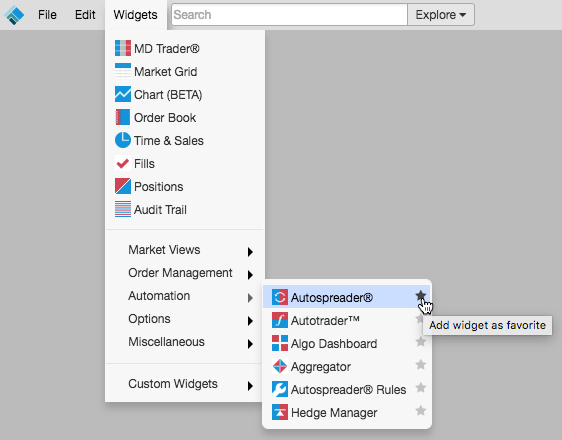562x440 pixels.
Task: Click the TT application logo icon
Action: pos(14,15)
